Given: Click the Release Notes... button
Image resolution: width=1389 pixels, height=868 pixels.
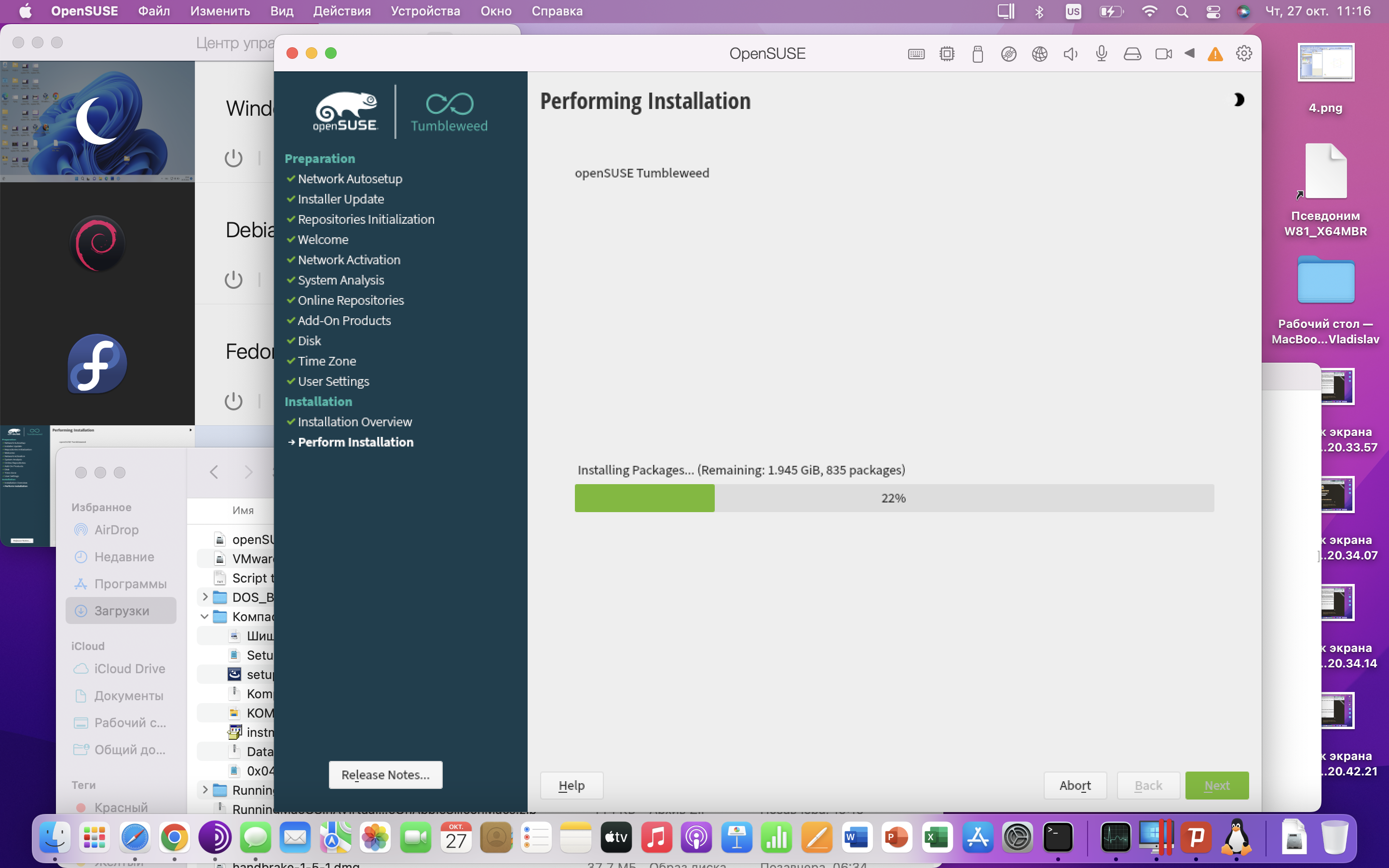Looking at the screenshot, I should point(386,774).
